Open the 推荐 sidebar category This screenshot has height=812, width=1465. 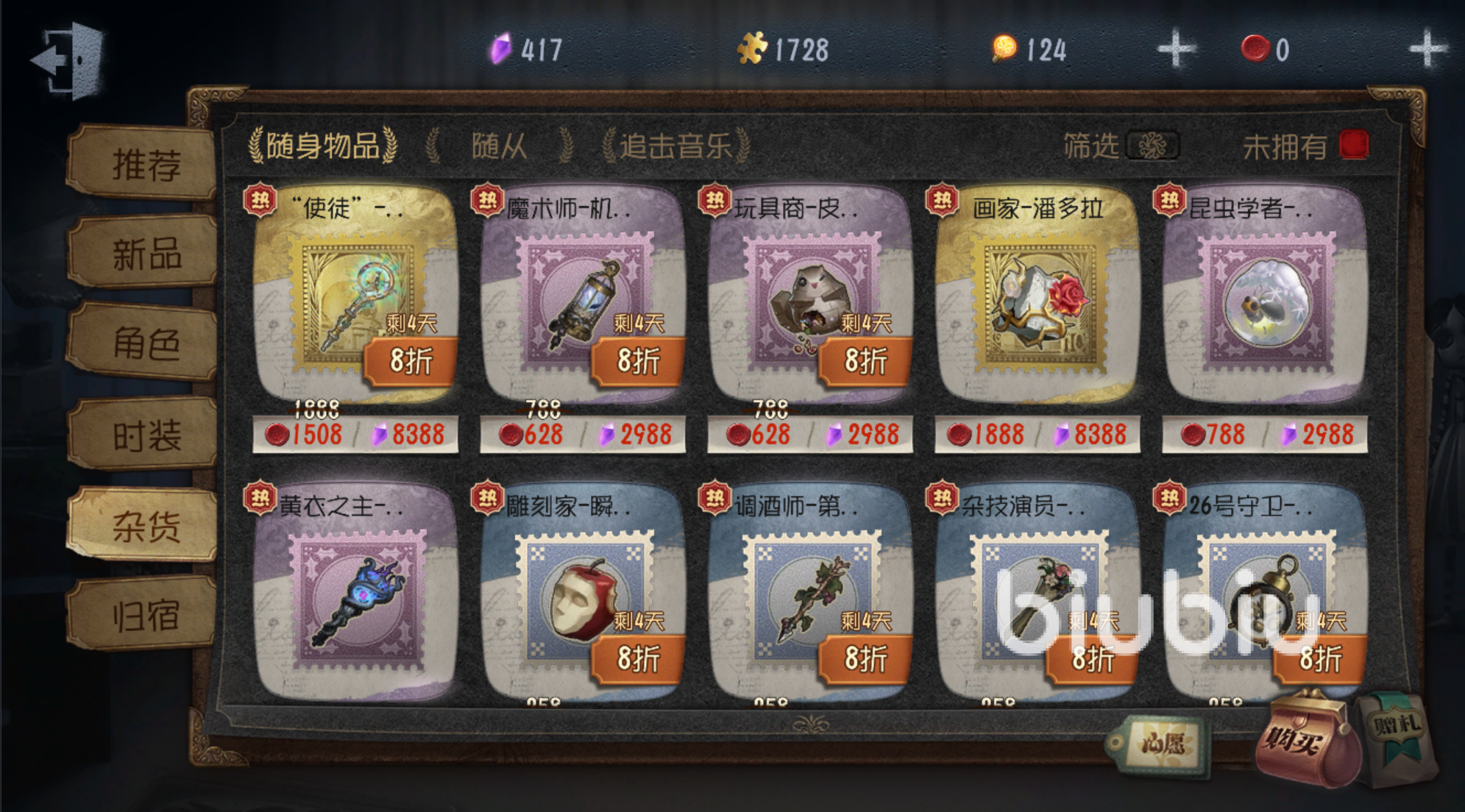[144, 163]
